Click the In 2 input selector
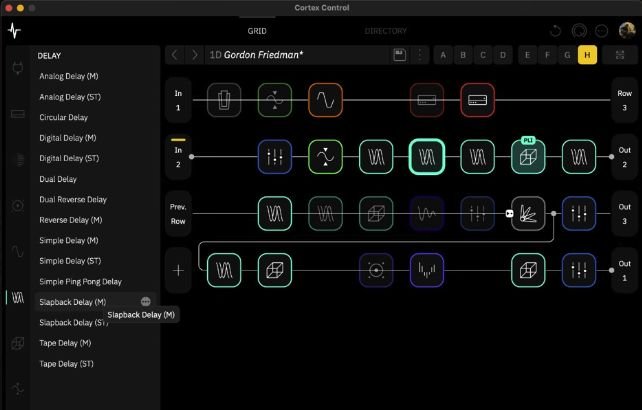 click(x=178, y=157)
